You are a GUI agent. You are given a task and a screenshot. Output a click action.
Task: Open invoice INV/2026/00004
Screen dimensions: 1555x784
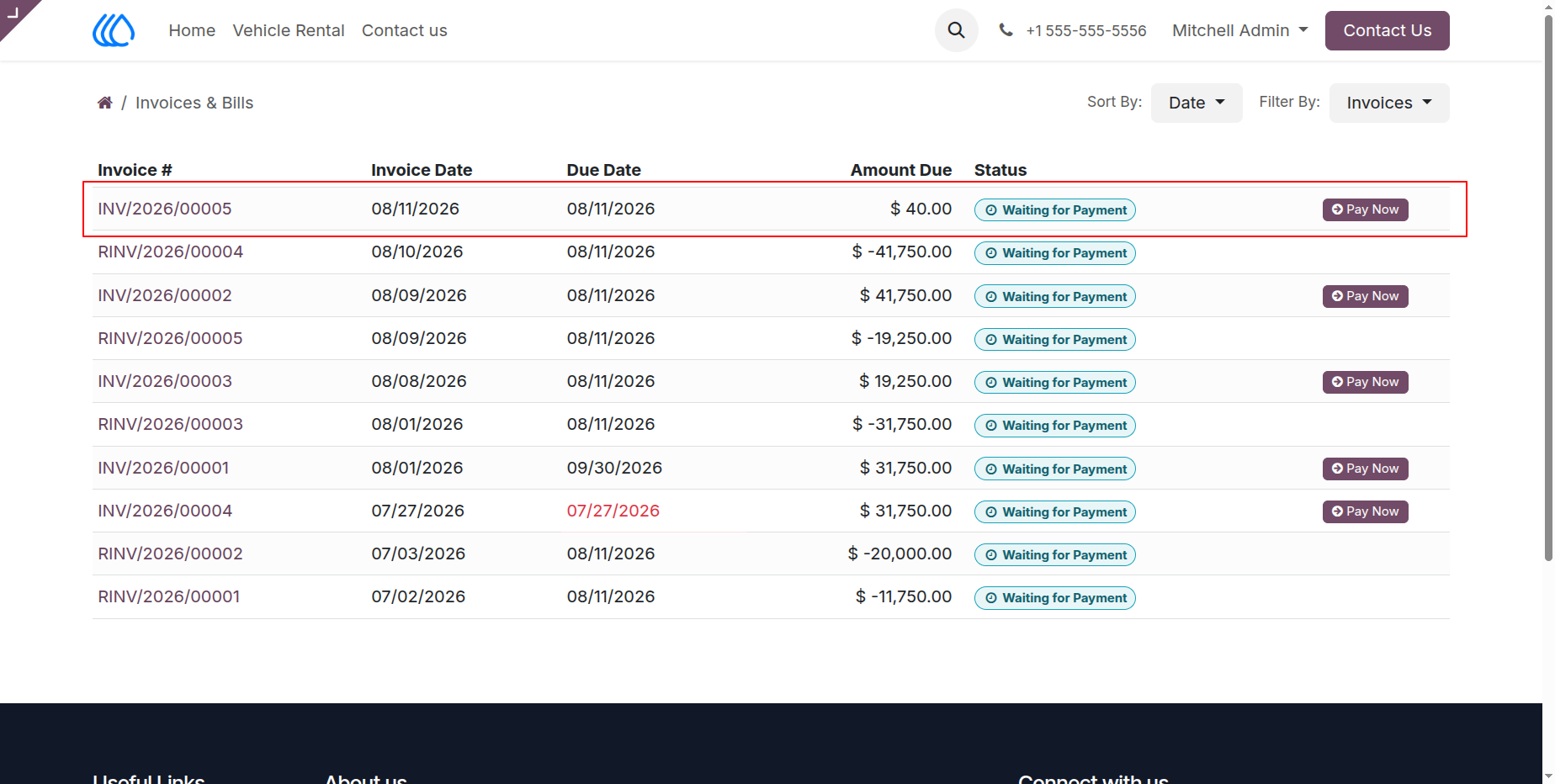(x=165, y=511)
